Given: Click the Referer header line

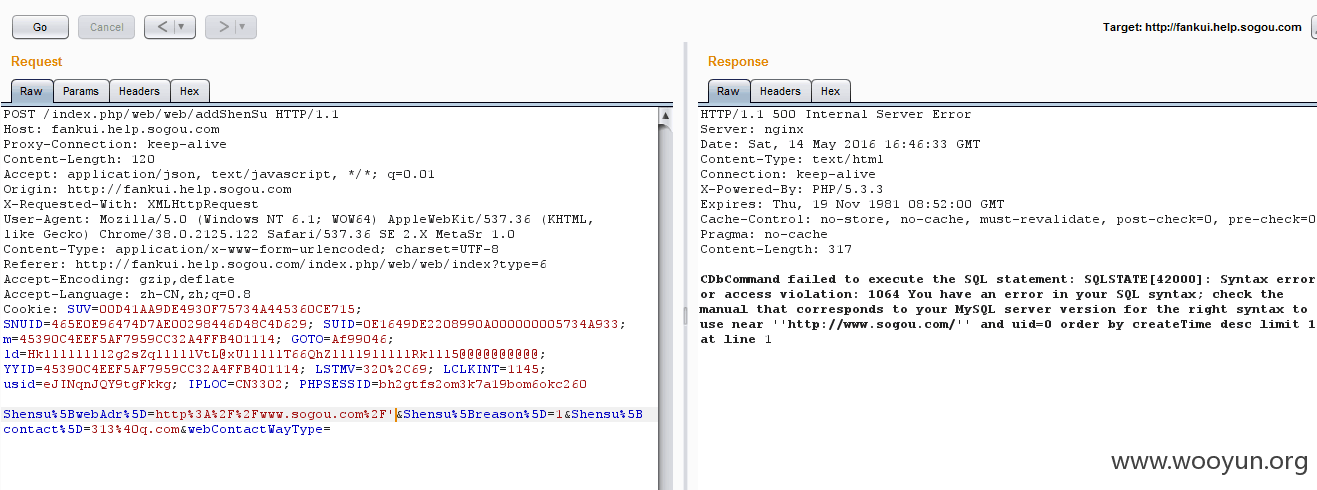Looking at the screenshot, I should coord(275,264).
